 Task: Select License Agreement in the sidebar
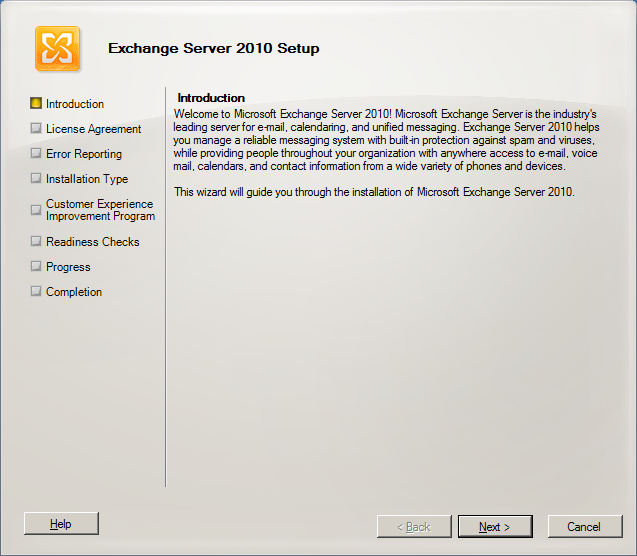click(x=93, y=129)
